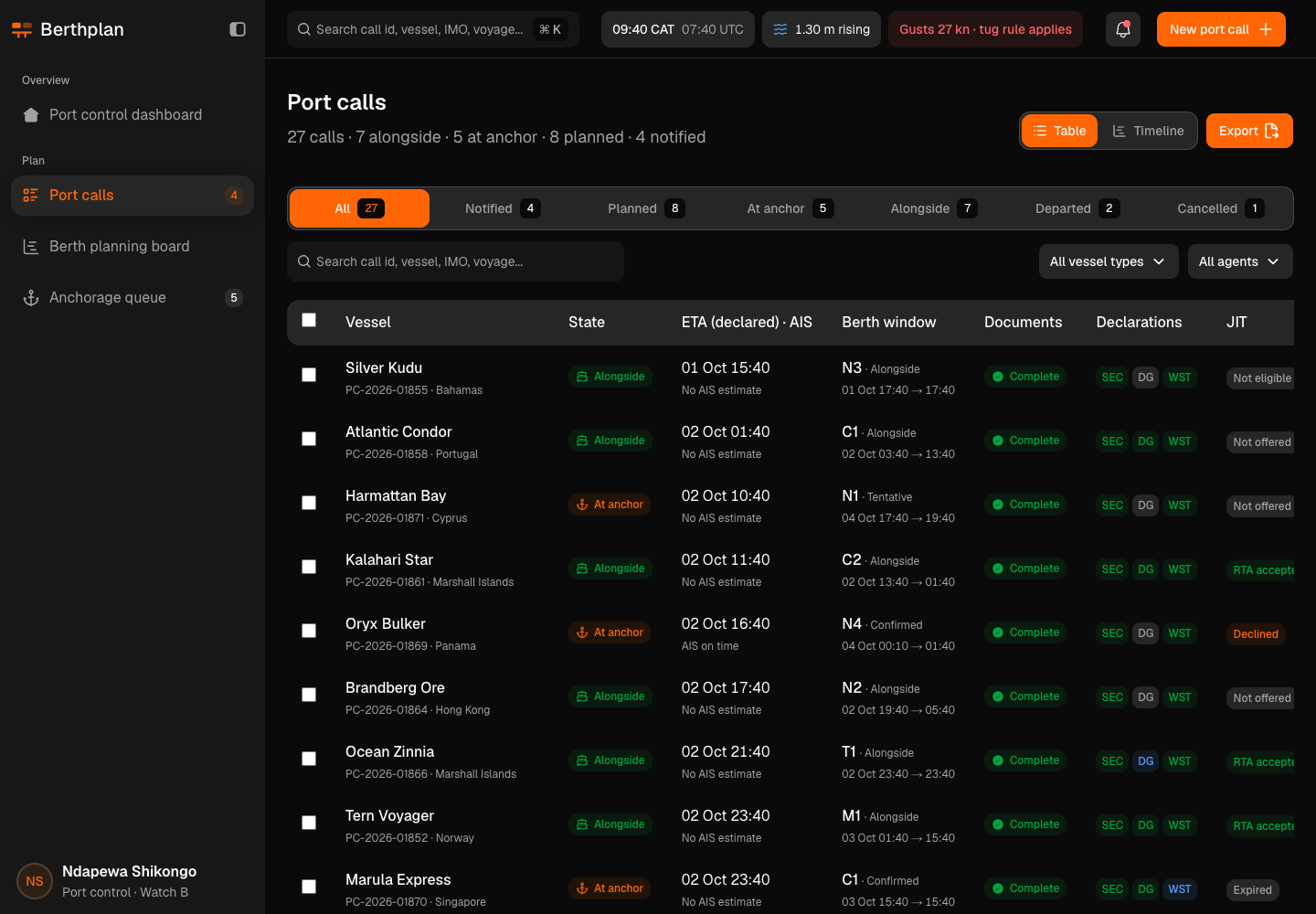This screenshot has width=1316, height=914.
Task: Click the Berthplan logo icon
Action: pyautogui.click(x=22, y=29)
